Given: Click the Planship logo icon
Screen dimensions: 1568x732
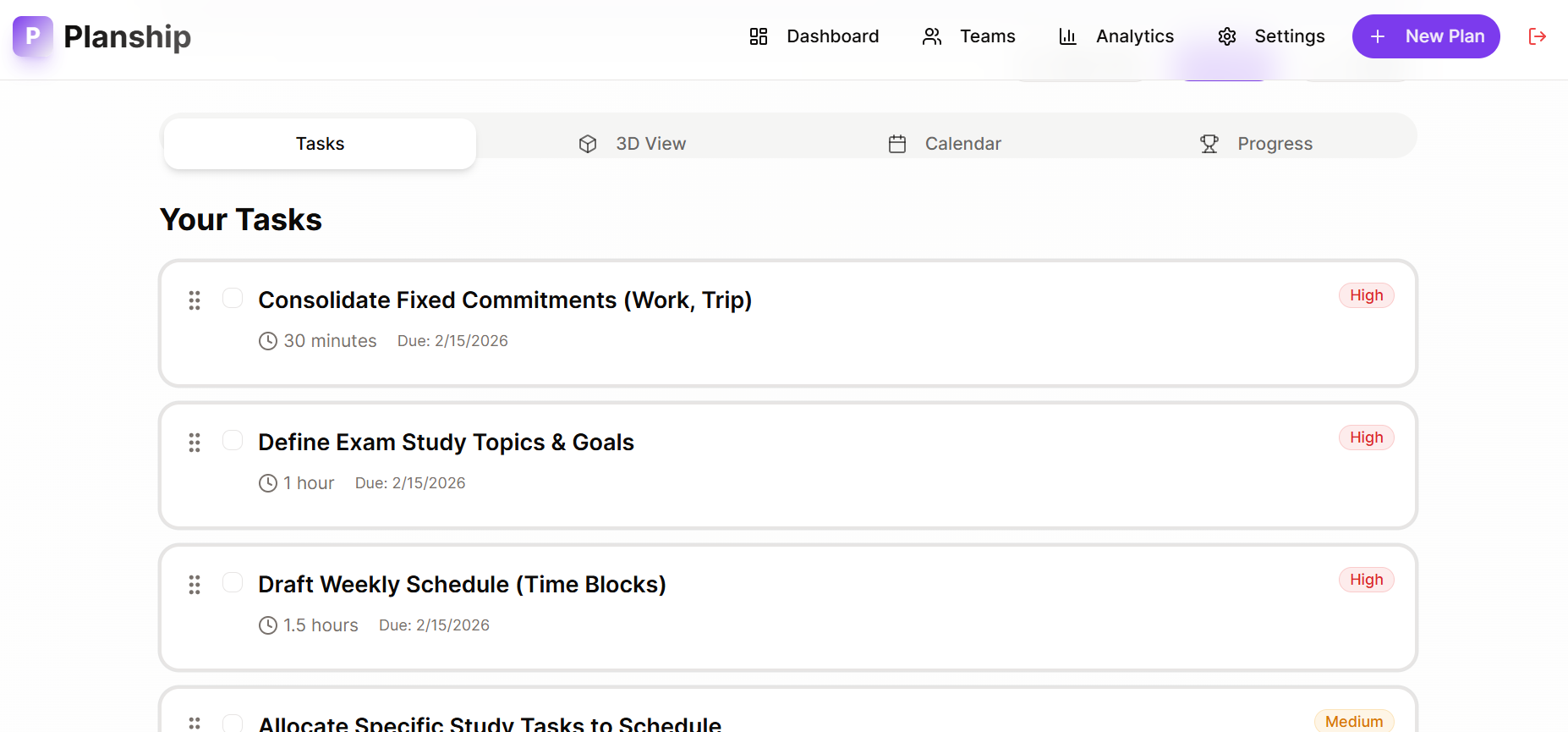Looking at the screenshot, I should (x=33, y=36).
